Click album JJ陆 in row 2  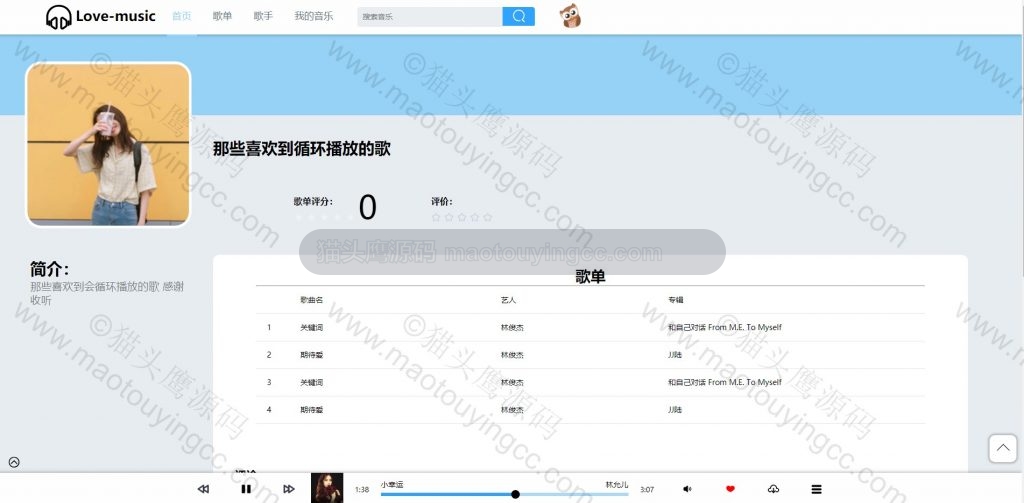pyautogui.click(x=675, y=355)
